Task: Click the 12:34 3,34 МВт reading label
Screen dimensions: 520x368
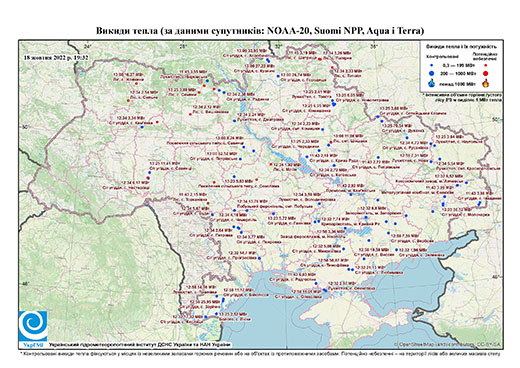Action: [x=131, y=118]
